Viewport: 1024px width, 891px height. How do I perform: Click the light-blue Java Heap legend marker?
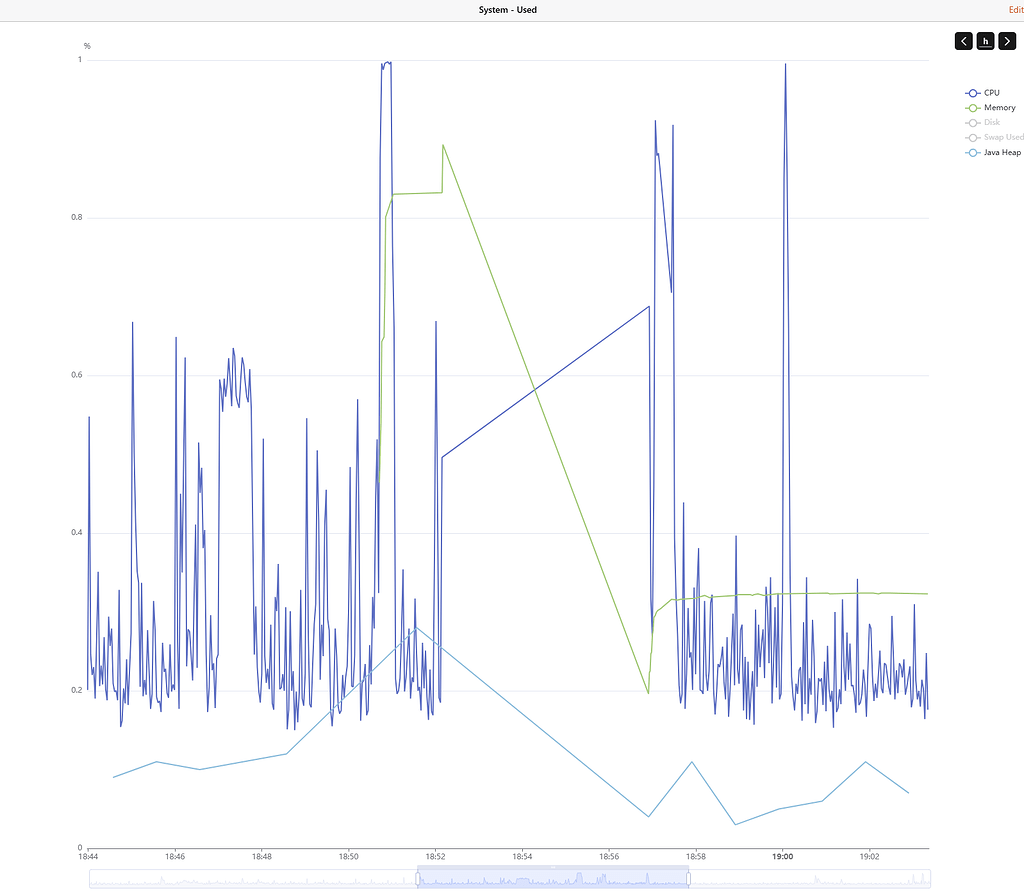click(972, 152)
